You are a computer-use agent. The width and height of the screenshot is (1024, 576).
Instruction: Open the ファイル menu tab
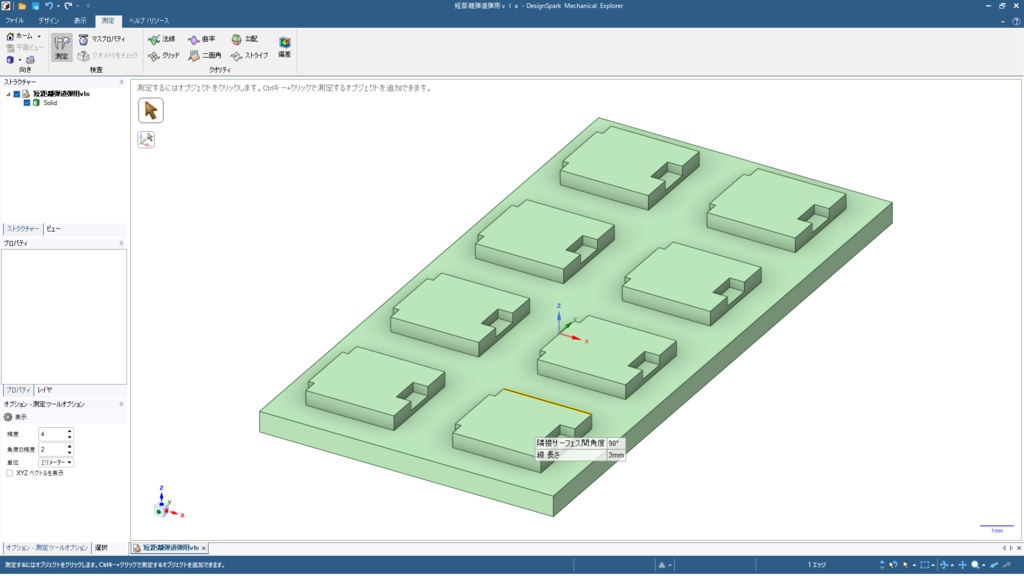click(14, 21)
